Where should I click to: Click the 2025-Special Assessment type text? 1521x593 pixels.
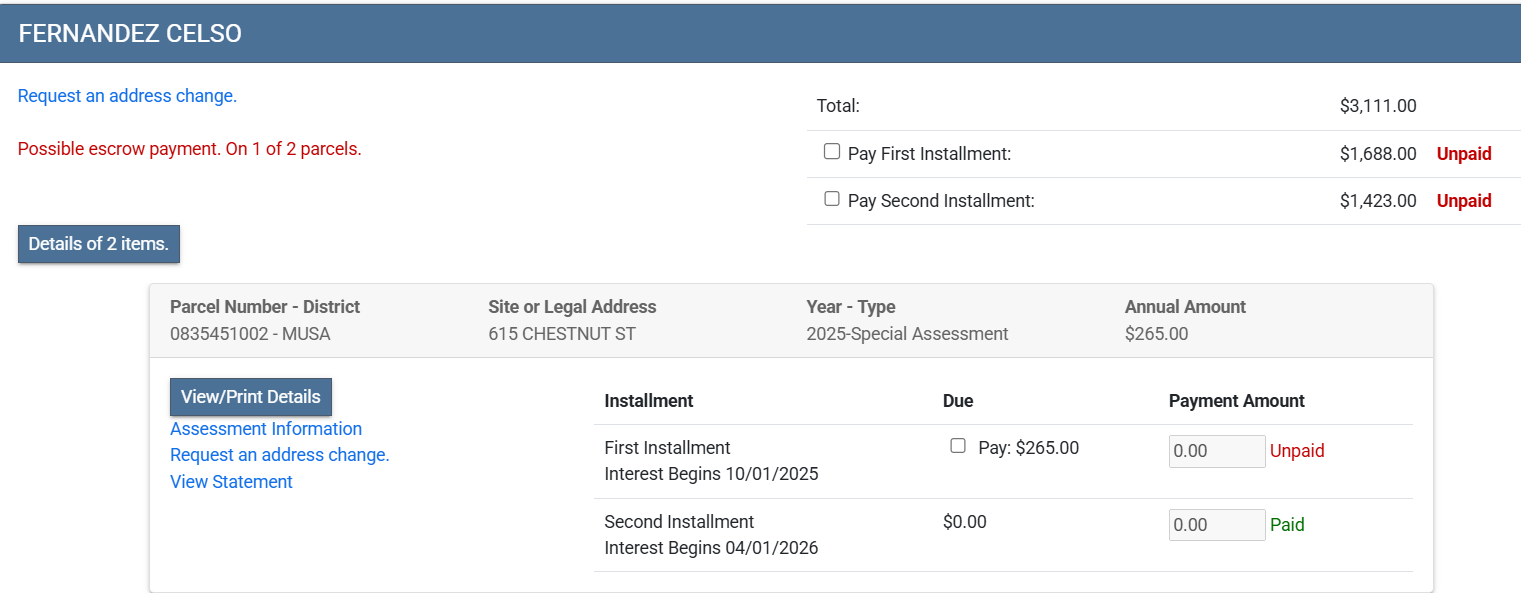point(907,334)
